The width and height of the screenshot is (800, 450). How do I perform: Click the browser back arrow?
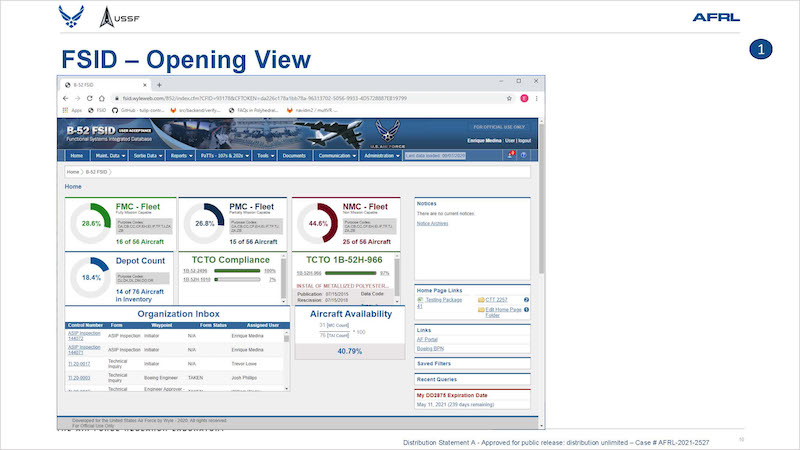pos(65,98)
